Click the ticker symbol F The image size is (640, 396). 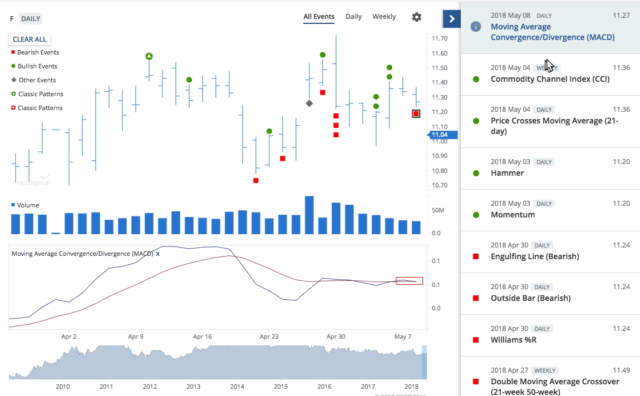(x=12, y=19)
